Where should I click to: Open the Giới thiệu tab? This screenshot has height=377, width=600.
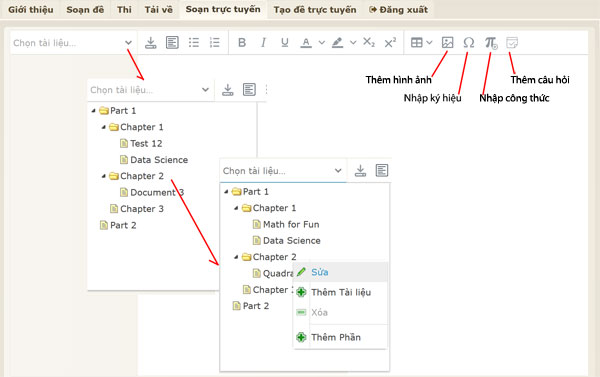tap(31, 10)
